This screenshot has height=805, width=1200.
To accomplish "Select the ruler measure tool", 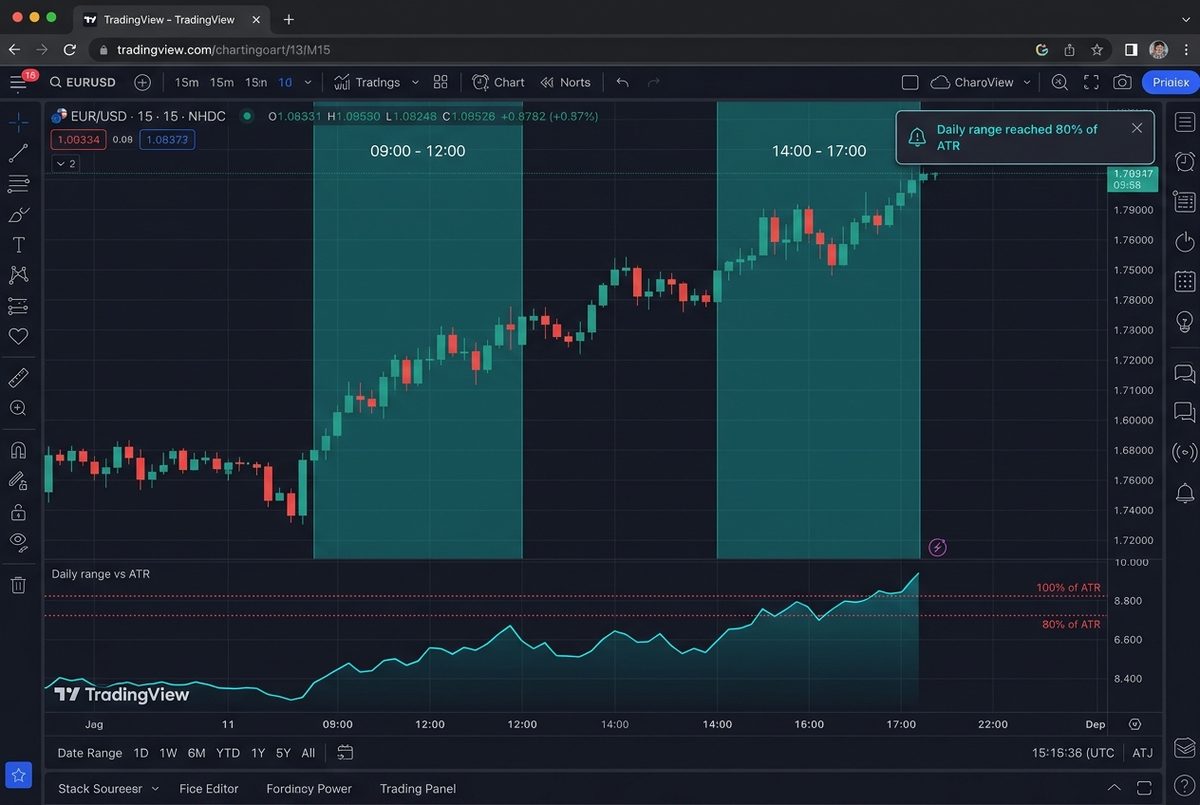I will point(18,378).
